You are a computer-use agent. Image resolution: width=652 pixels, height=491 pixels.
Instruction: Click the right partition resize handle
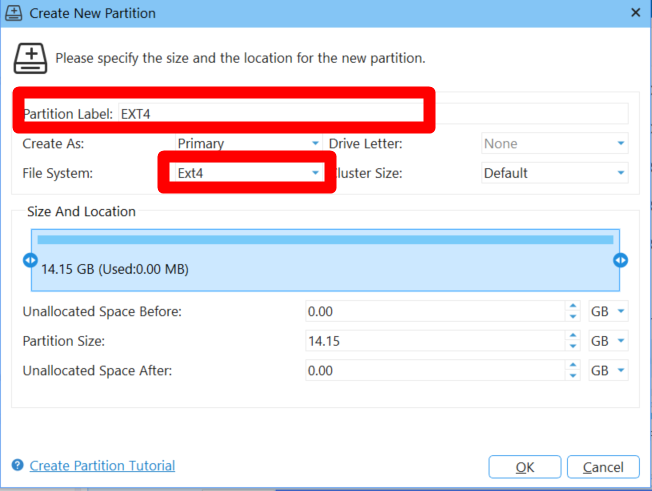coord(620,260)
